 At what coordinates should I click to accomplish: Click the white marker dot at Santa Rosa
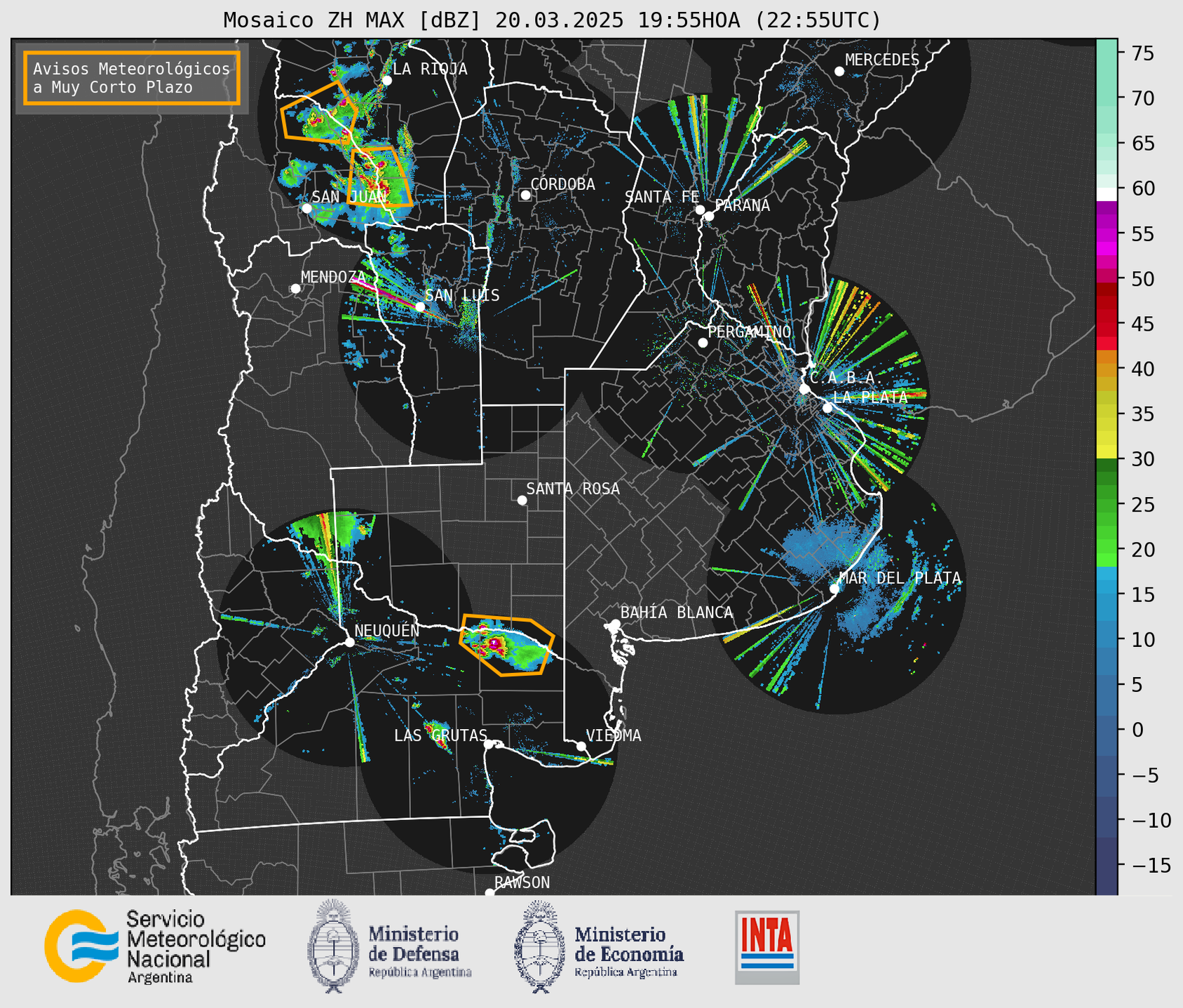pyautogui.click(x=522, y=500)
